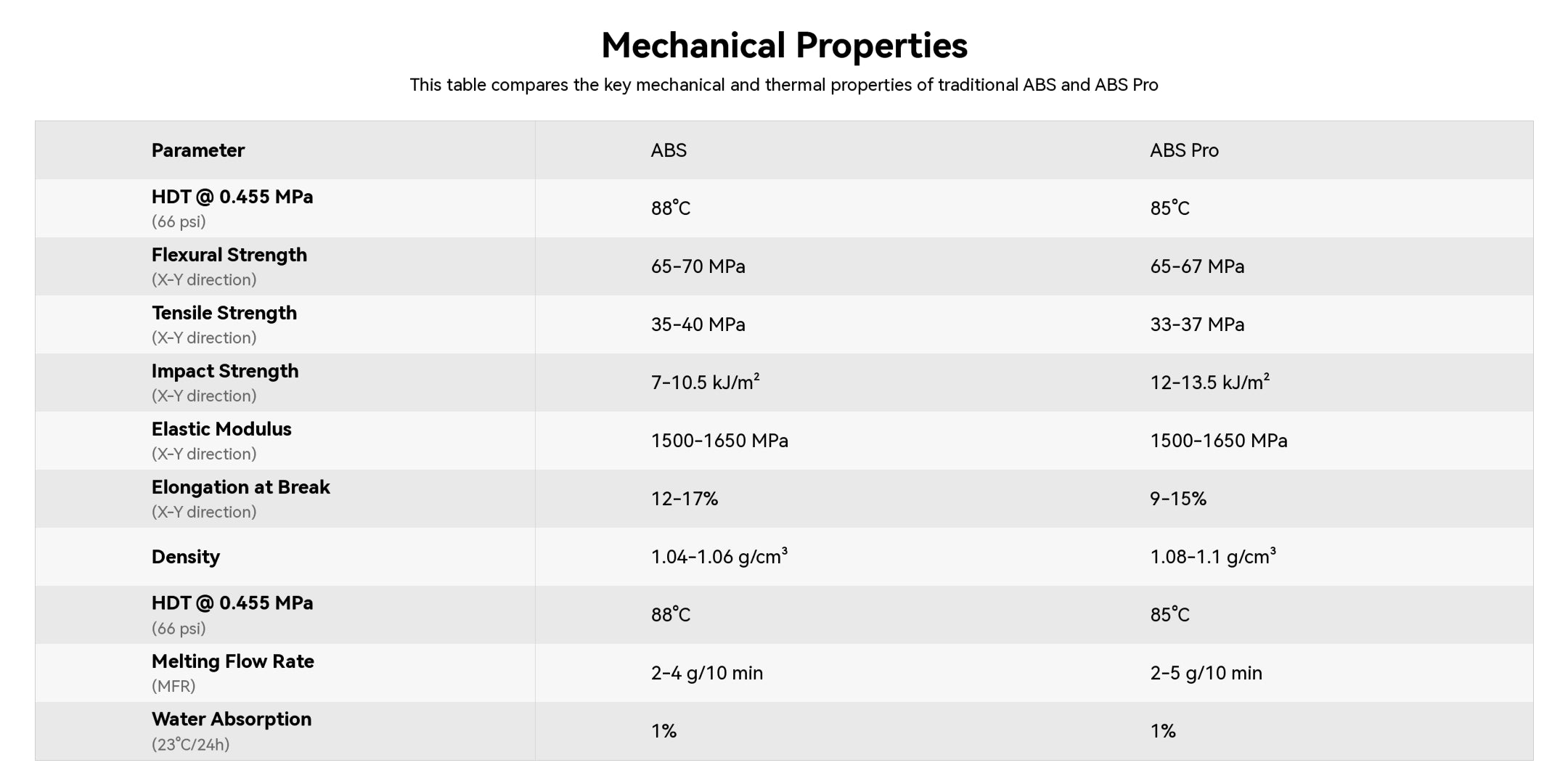Click the "Water Absorption" row label
This screenshot has width=1568, height=784.
pyautogui.click(x=231, y=719)
